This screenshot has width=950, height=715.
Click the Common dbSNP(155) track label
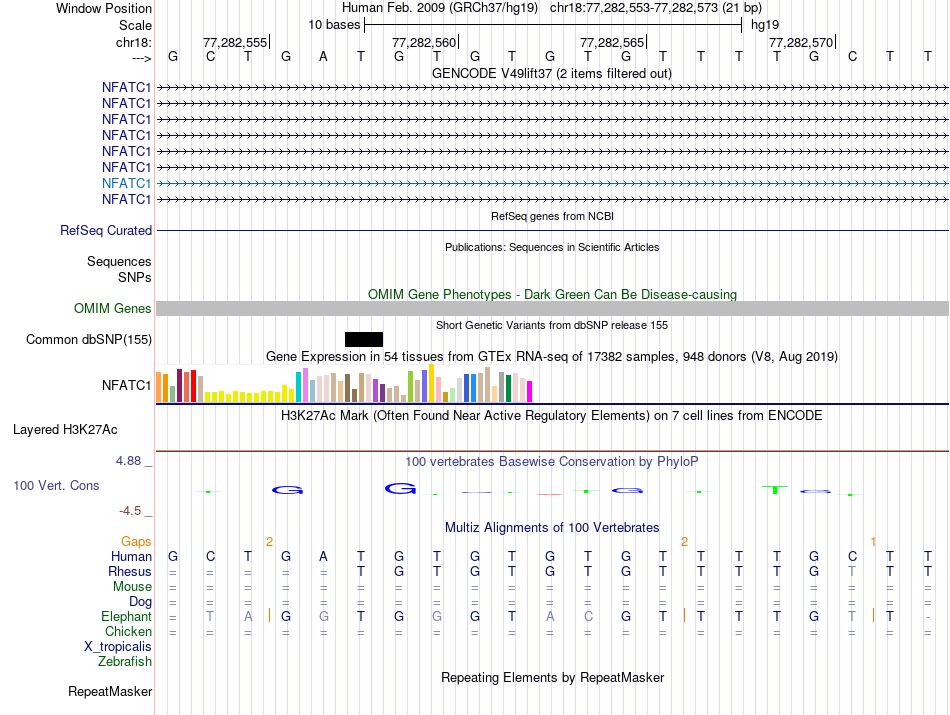click(x=89, y=339)
